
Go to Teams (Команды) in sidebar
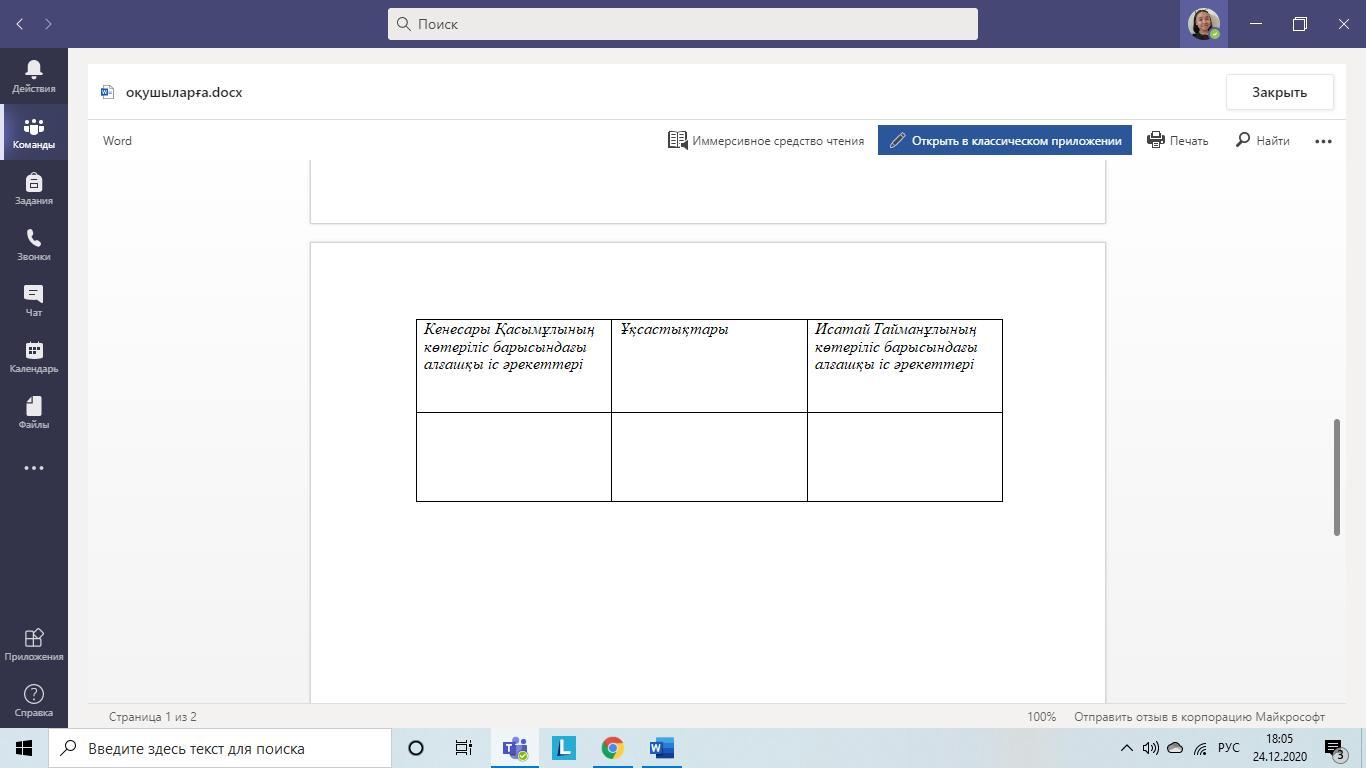(33, 133)
